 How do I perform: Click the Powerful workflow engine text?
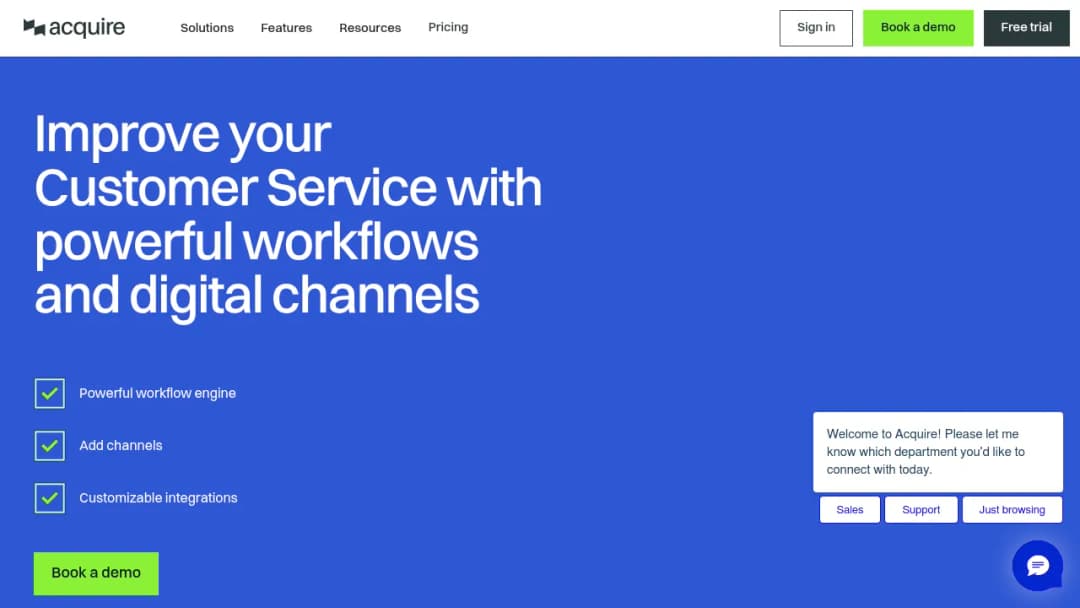pyautogui.click(x=158, y=393)
